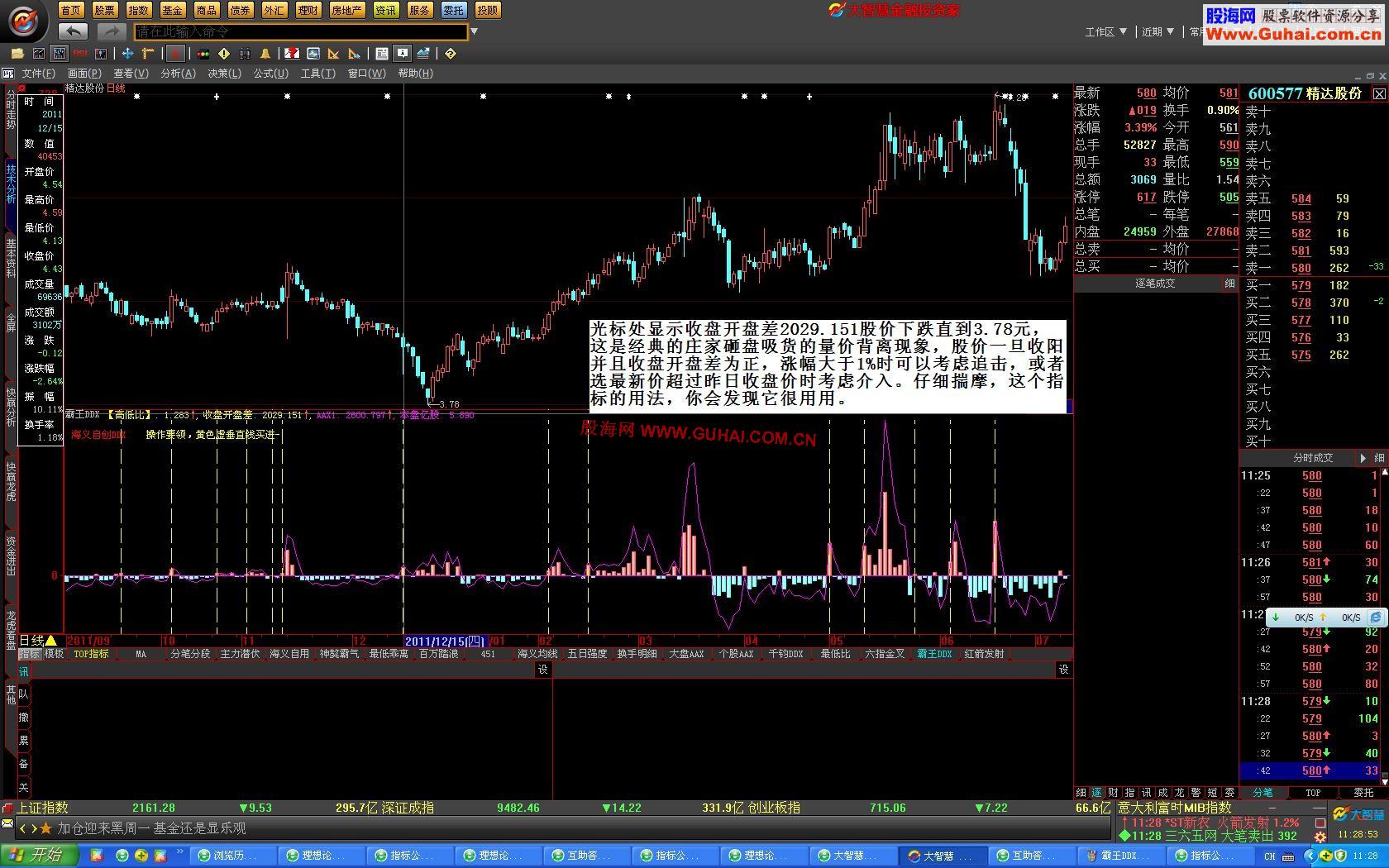Image resolution: width=1389 pixels, height=868 pixels.
Task: Select the 五日强度 indicator tab
Action: pos(587,654)
